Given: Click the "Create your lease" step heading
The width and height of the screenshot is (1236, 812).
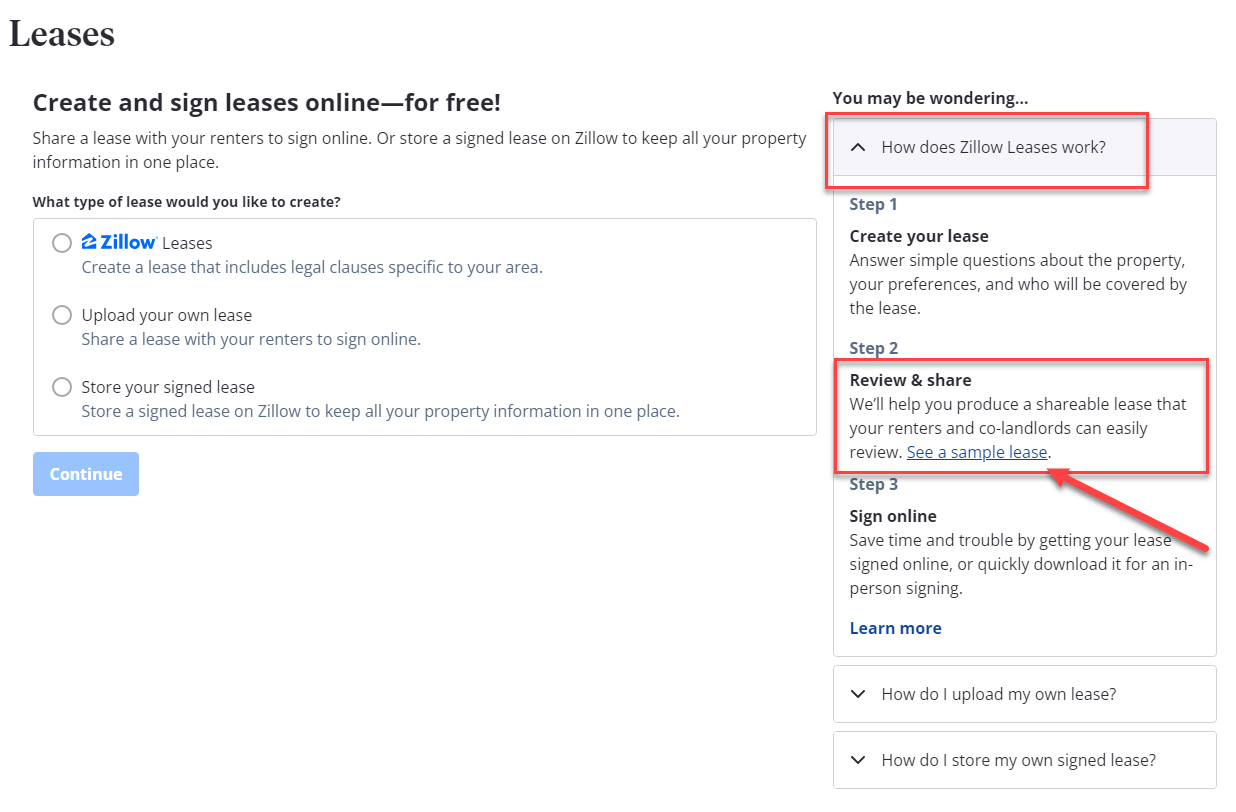Looking at the screenshot, I should coord(919,236).
